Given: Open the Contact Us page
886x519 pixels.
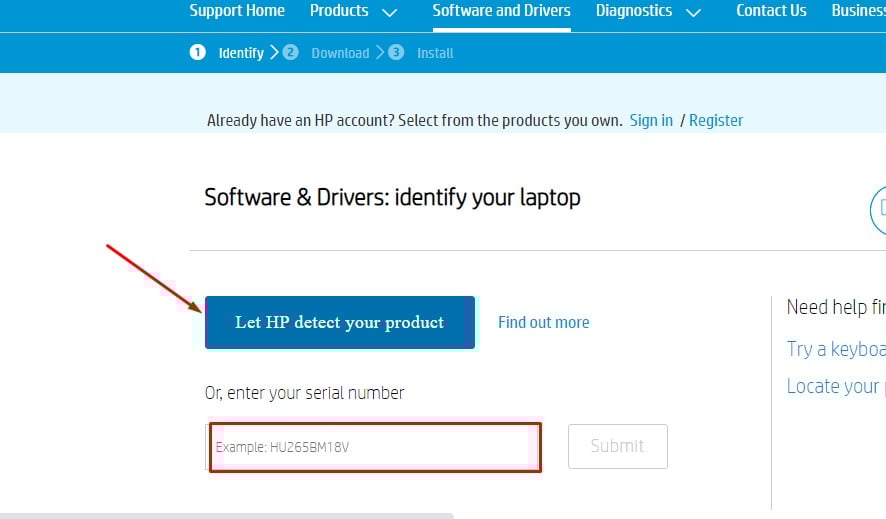Looking at the screenshot, I should pos(771,11).
